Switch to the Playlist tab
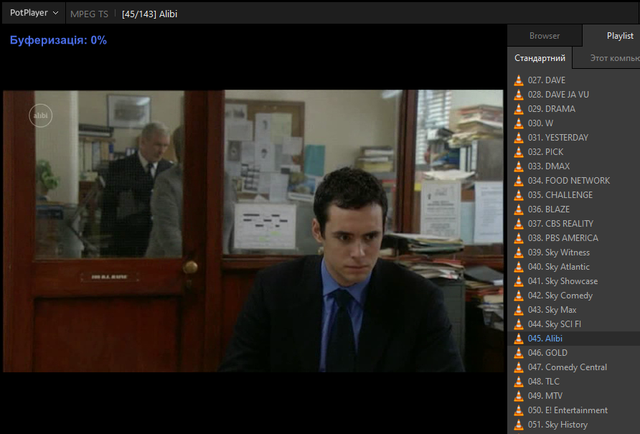 click(620, 36)
